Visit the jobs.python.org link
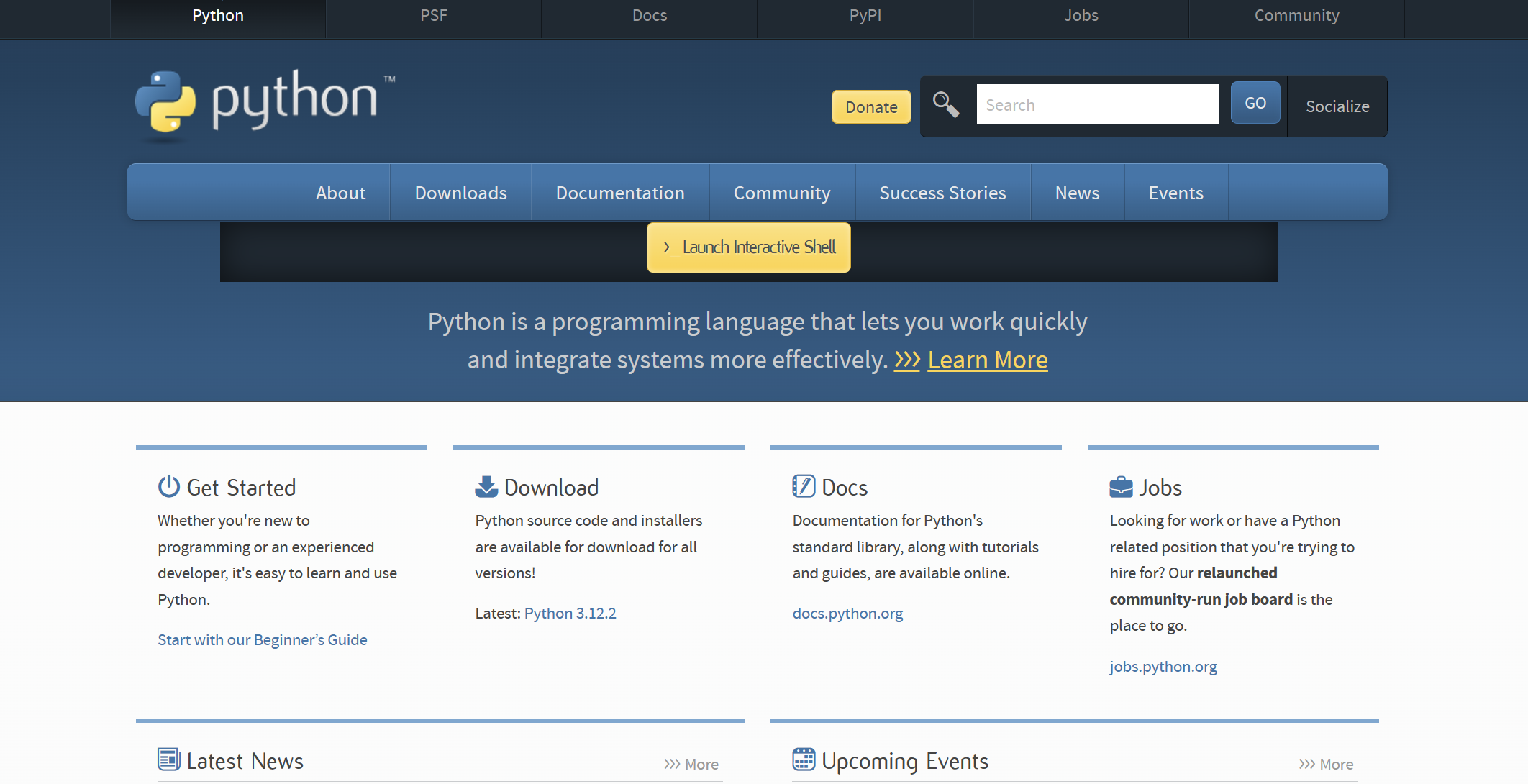1528x784 pixels. [x=1163, y=667]
